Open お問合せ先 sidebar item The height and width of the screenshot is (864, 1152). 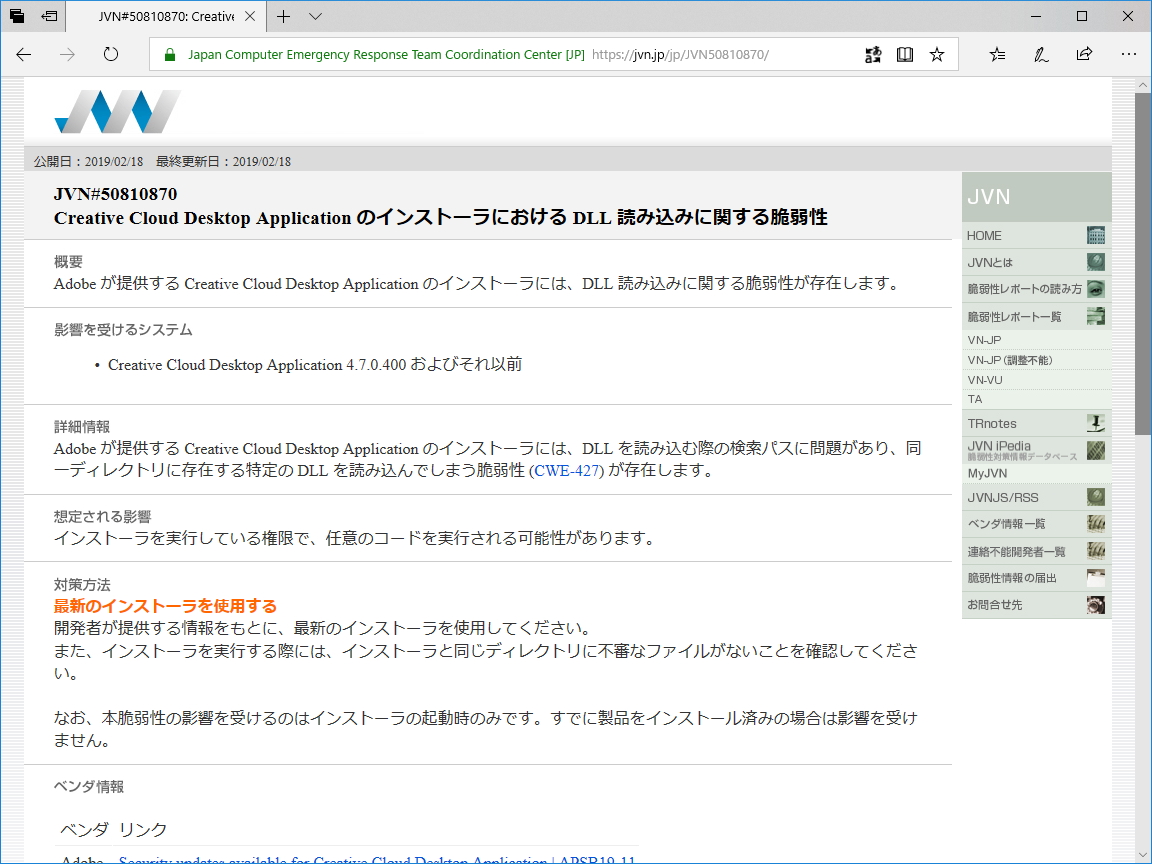tap(1036, 605)
